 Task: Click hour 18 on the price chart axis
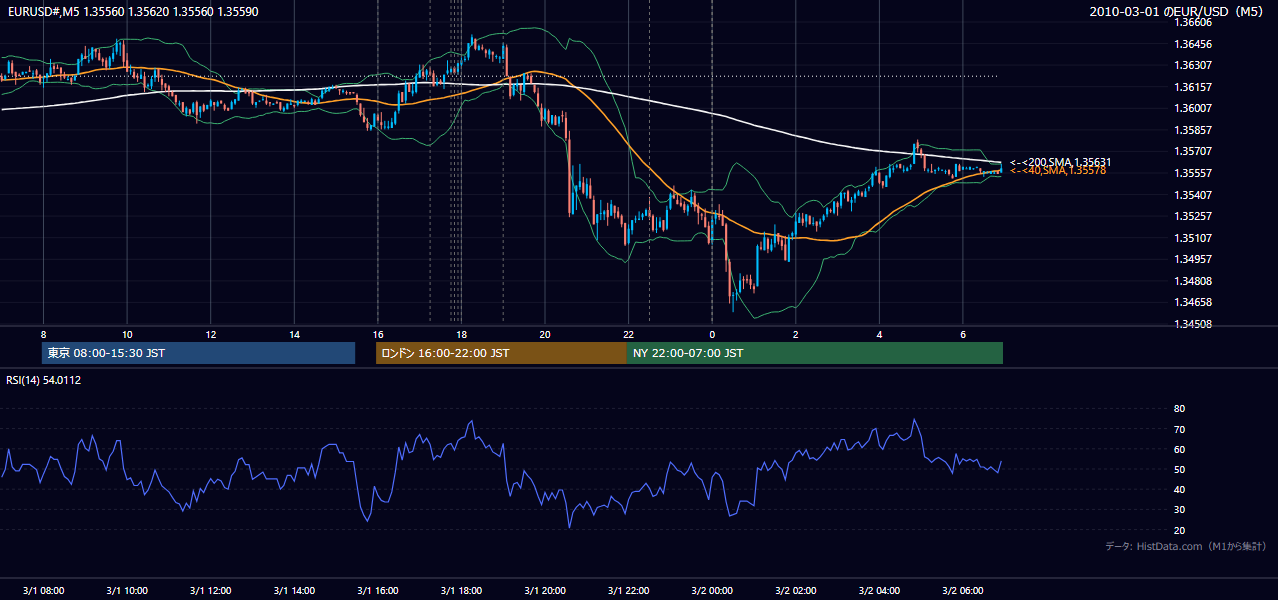461,334
